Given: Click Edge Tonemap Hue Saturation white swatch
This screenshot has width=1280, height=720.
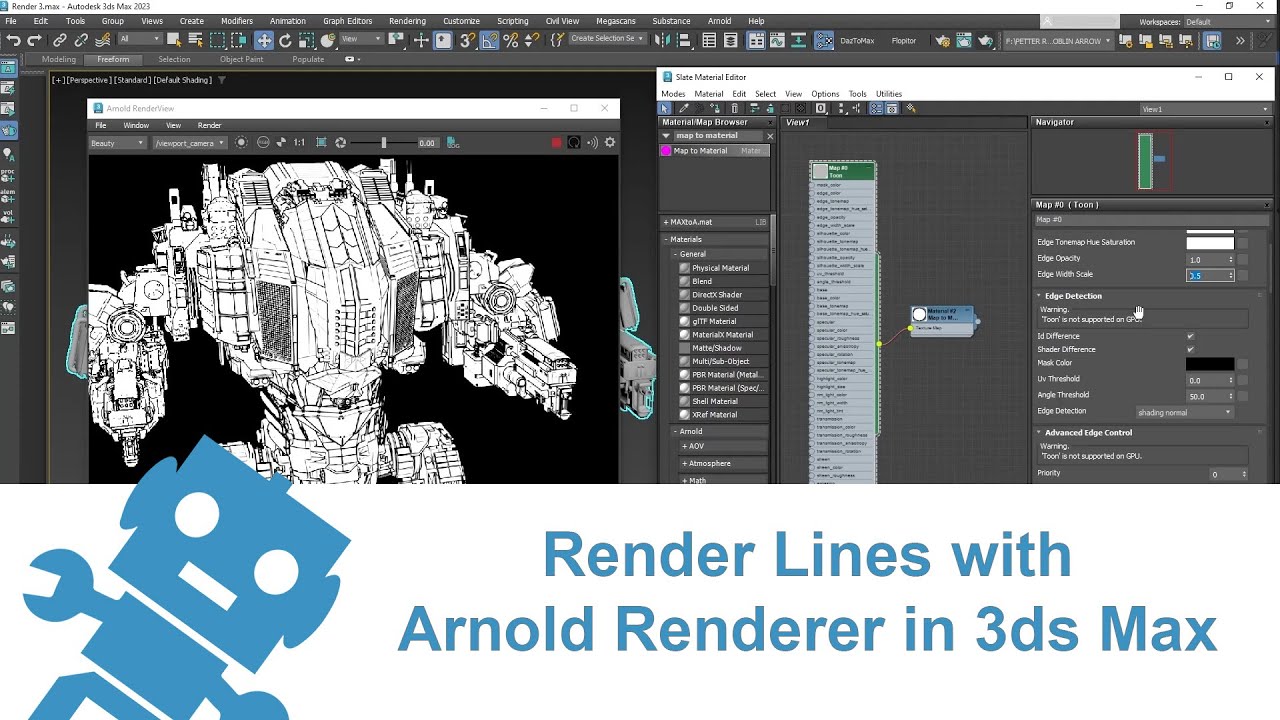Looking at the screenshot, I should (x=1210, y=243).
